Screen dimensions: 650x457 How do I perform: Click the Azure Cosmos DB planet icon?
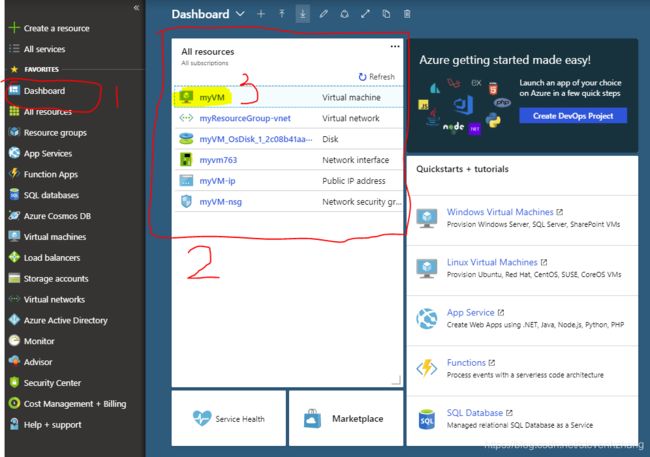pyautogui.click(x=15, y=216)
